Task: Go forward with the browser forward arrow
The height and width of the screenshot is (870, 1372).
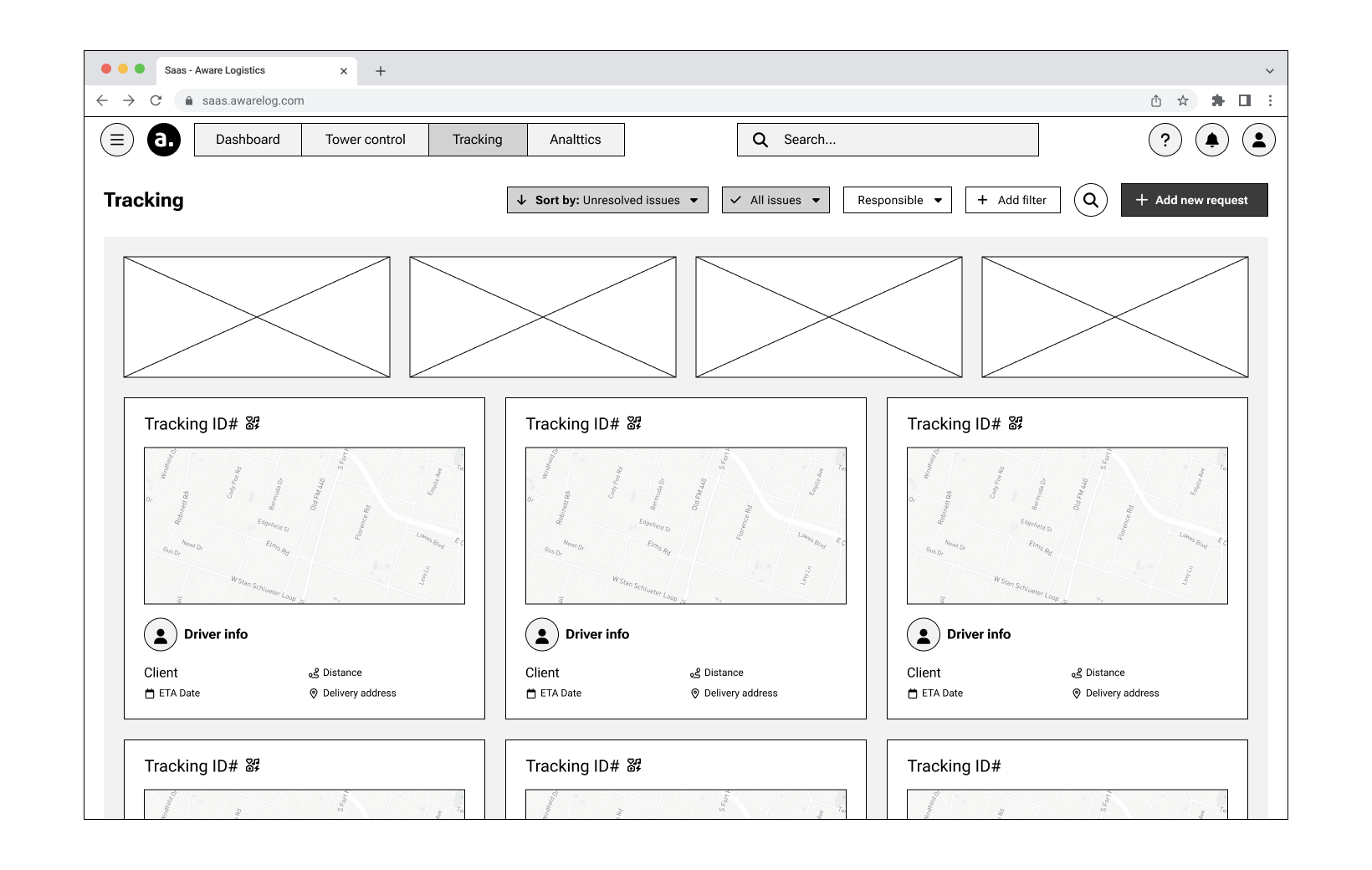Action: 129,100
